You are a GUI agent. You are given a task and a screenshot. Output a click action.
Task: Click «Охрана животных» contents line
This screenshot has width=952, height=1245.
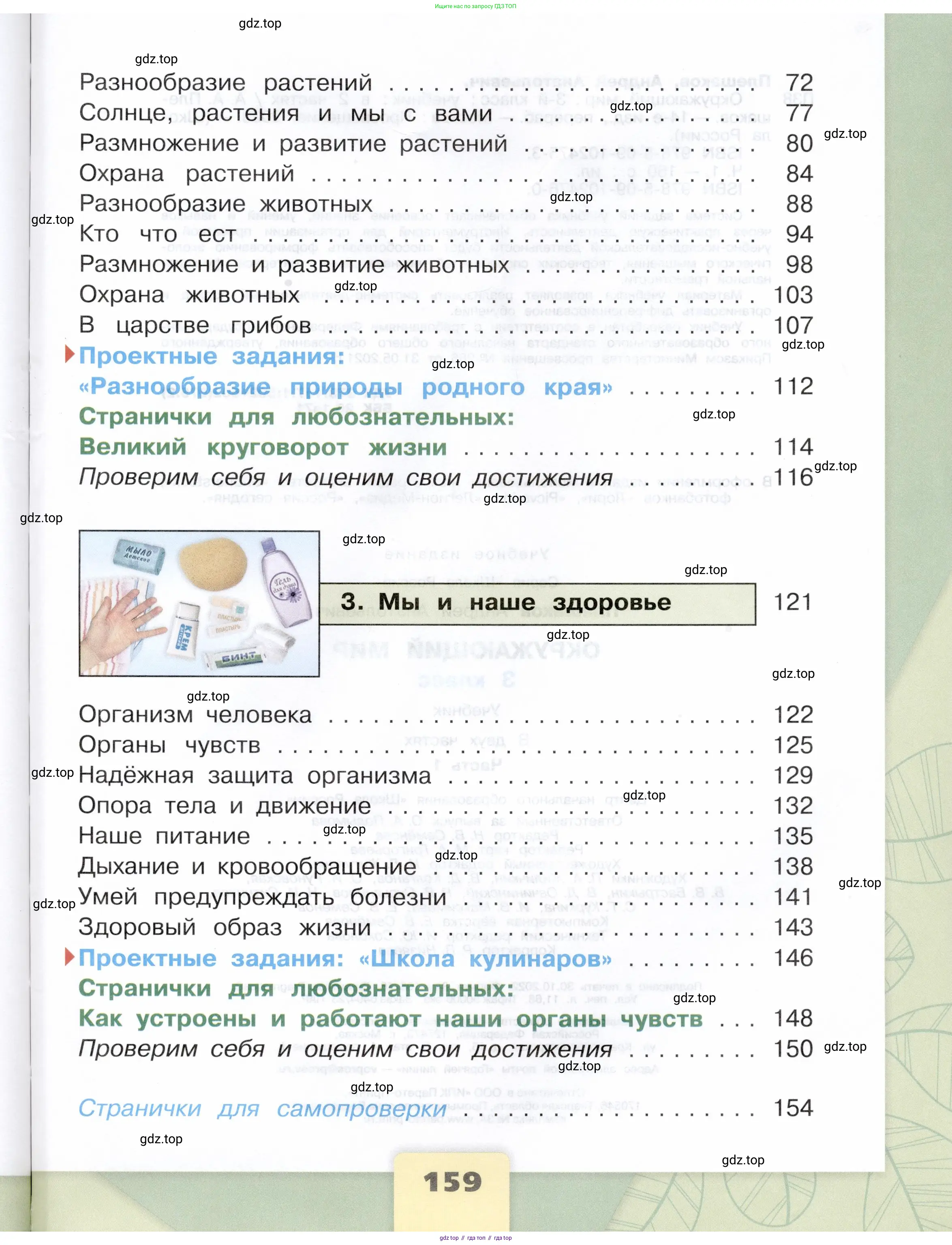pos(189,295)
